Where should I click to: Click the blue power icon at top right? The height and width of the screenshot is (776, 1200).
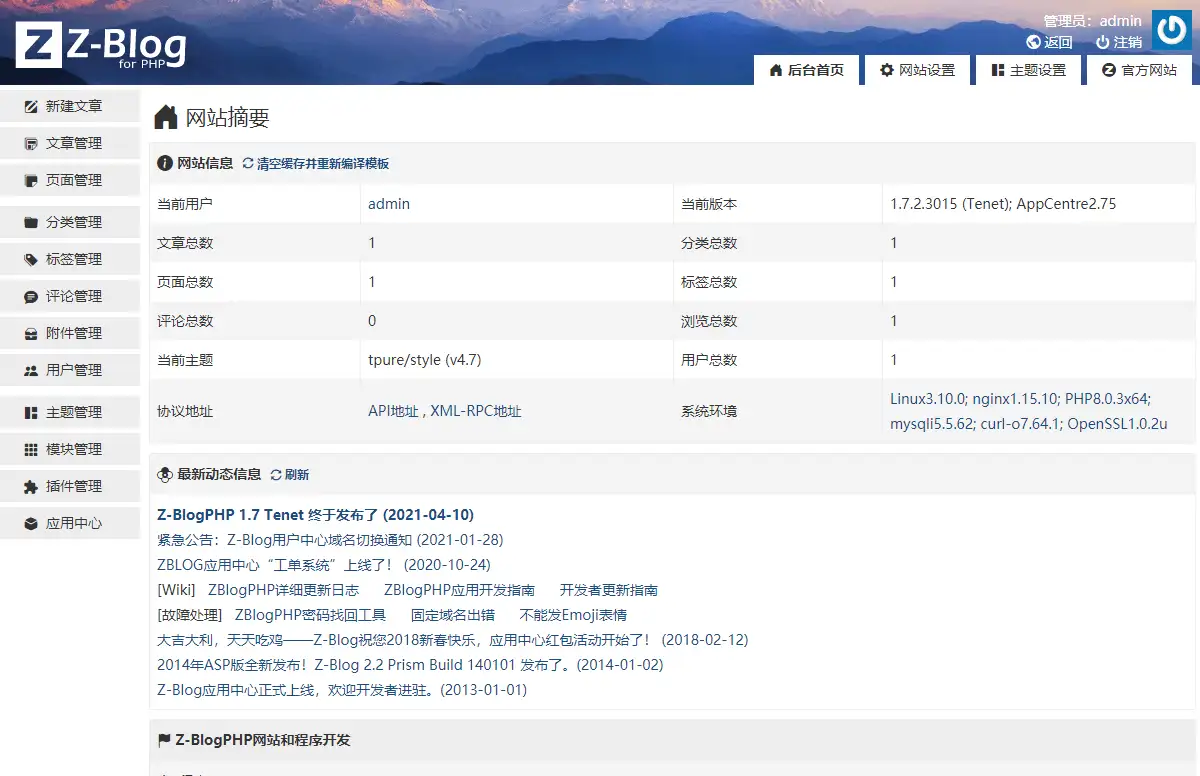point(1171,30)
